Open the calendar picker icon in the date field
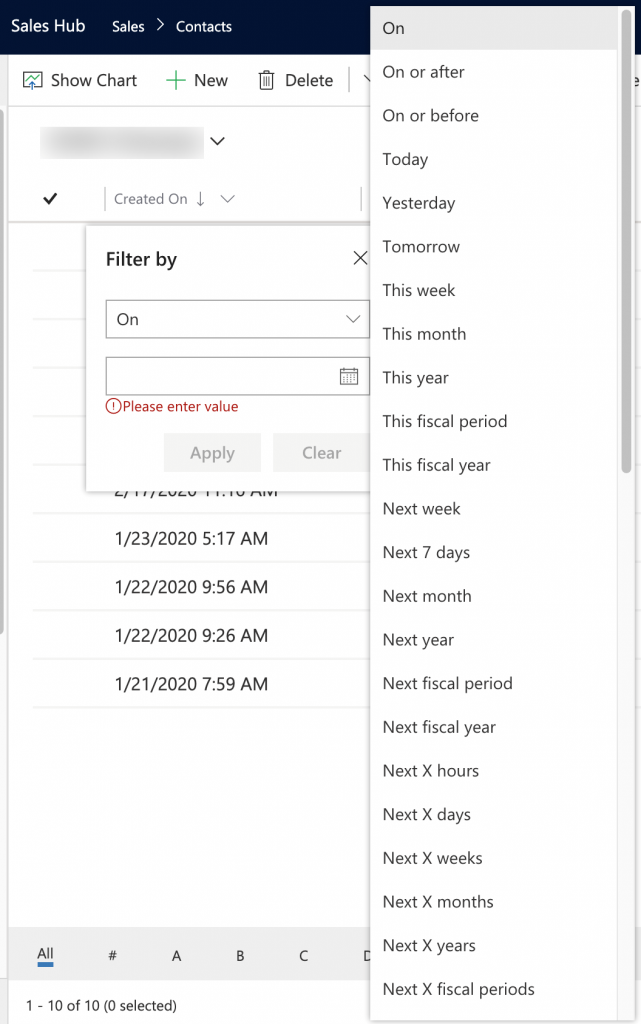The image size is (641, 1024). click(x=349, y=375)
